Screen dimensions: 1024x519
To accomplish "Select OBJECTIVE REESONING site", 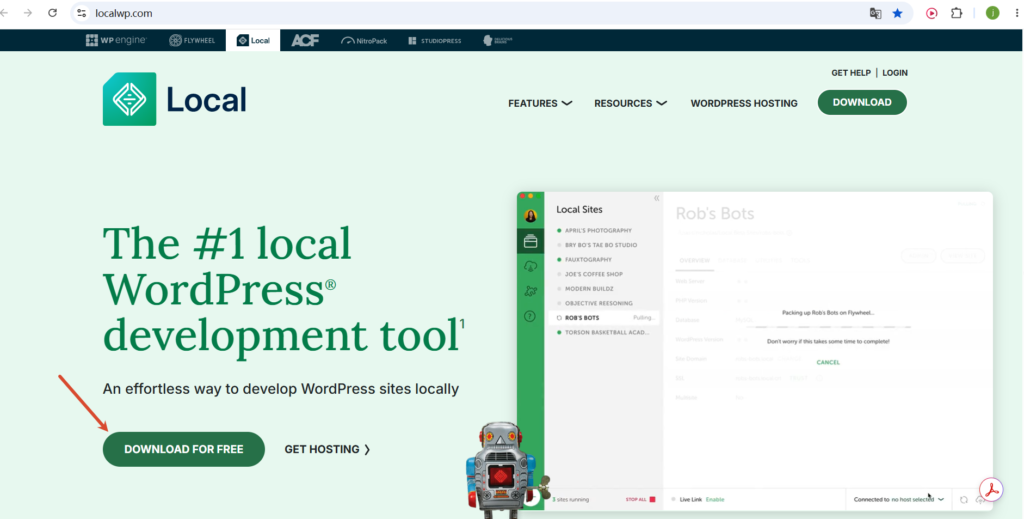I will tap(601, 303).
